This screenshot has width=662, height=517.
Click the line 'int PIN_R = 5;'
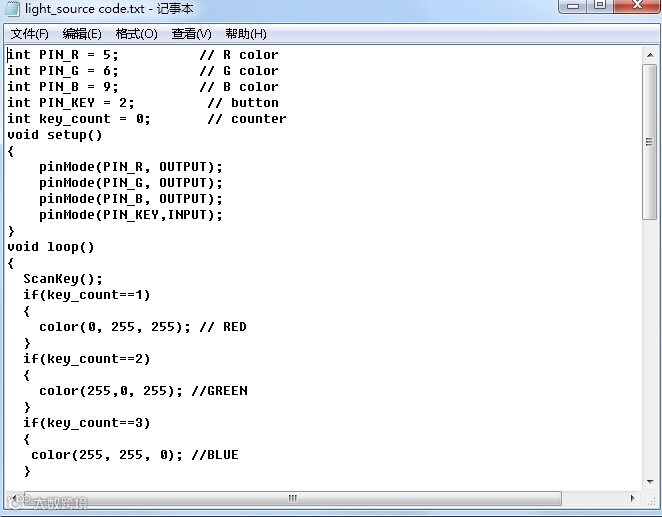tap(63, 55)
